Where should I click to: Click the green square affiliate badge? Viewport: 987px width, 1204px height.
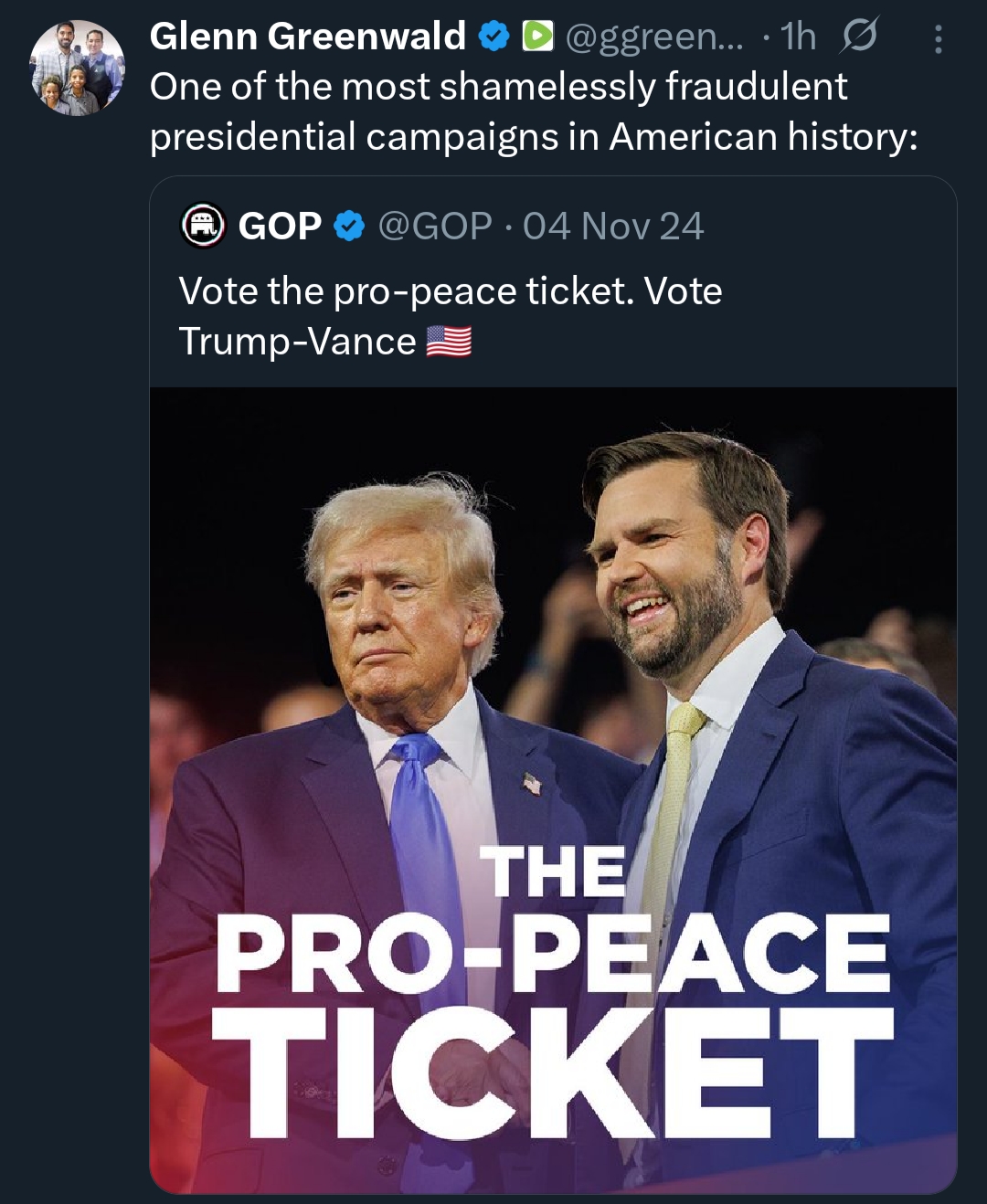[x=537, y=37]
